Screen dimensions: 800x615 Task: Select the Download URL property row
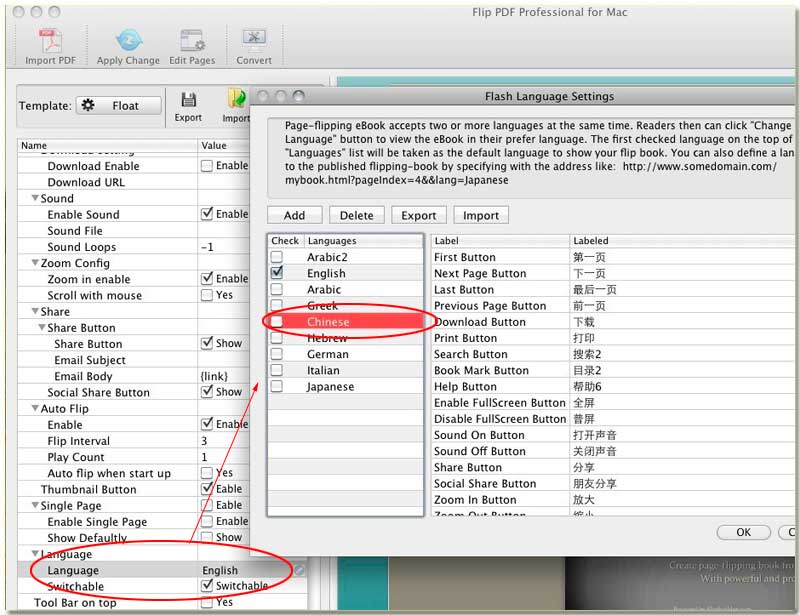tap(134, 182)
